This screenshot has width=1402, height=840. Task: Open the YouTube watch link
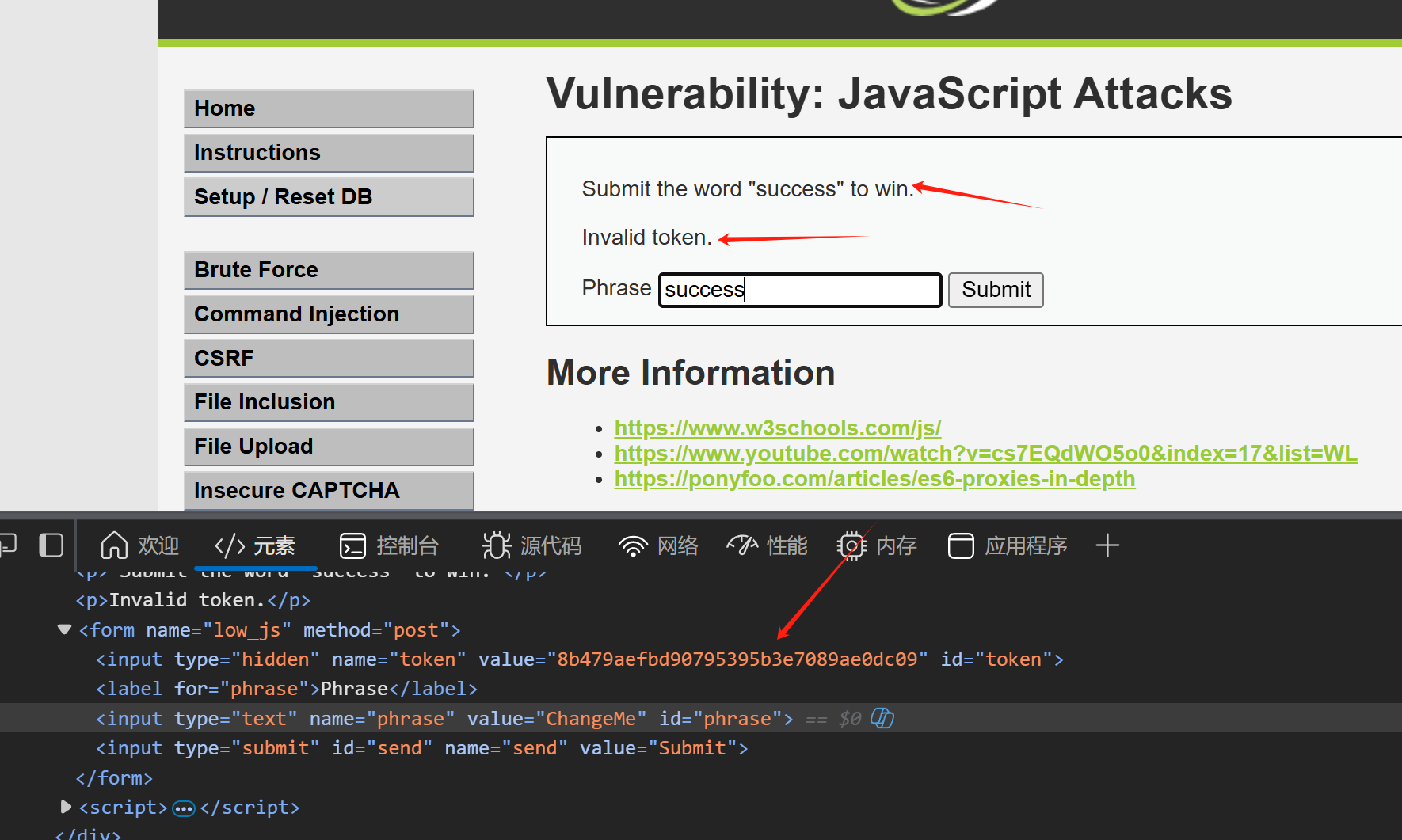coord(985,454)
